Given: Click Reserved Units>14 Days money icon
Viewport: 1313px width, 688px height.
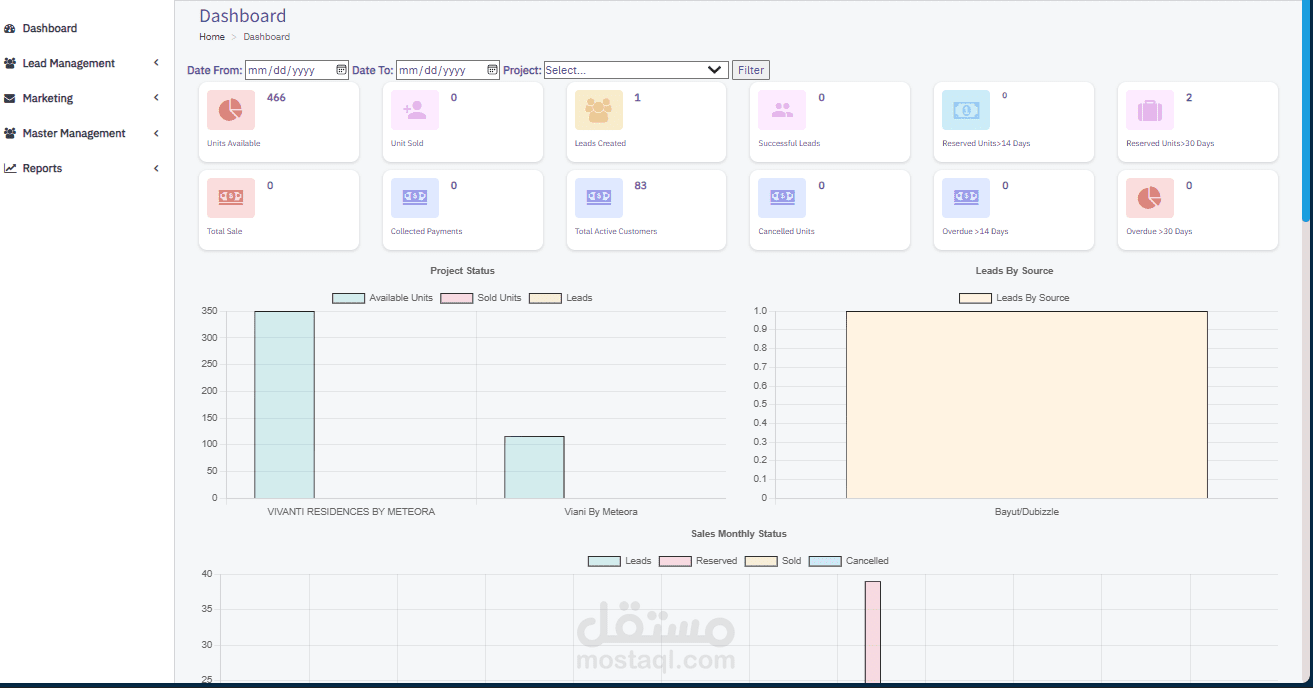Looking at the screenshot, I should (966, 110).
